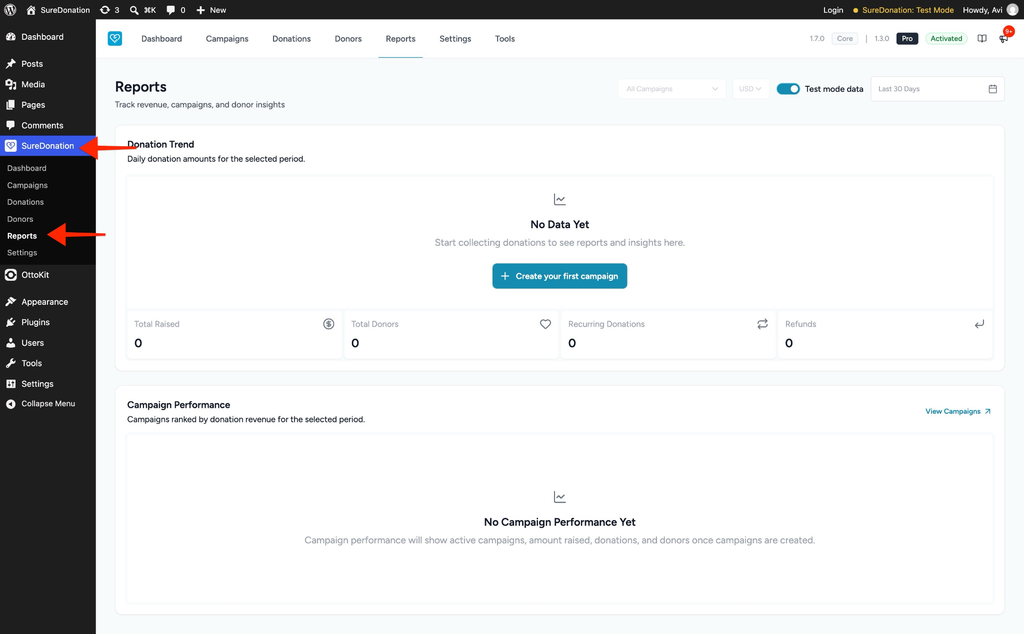The height and width of the screenshot is (634, 1024).
Task: Open the Howdy, Avi user avatar
Action: (x=1013, y=10)
